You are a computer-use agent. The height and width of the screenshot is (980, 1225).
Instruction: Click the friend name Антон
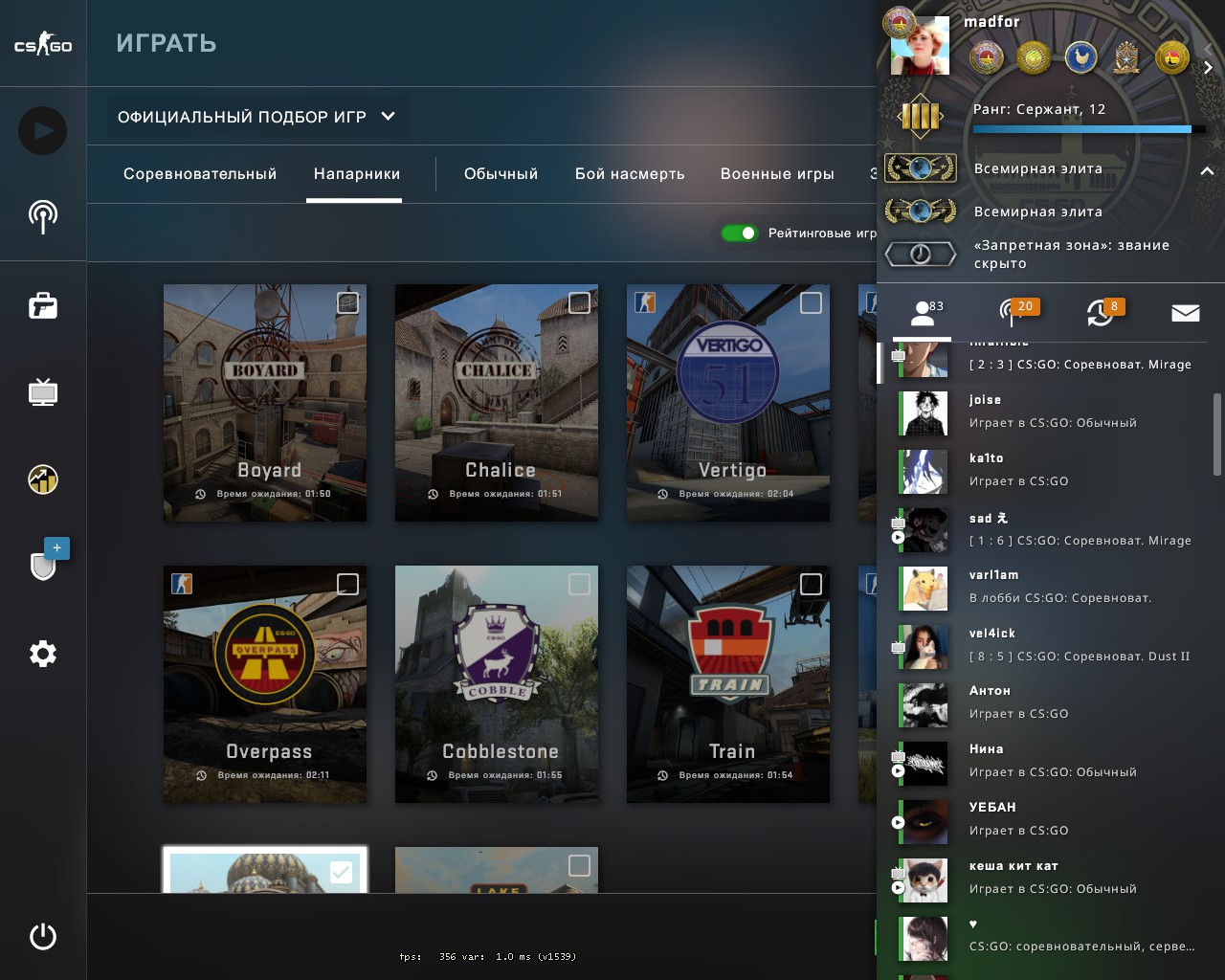[x=990, y=691]
